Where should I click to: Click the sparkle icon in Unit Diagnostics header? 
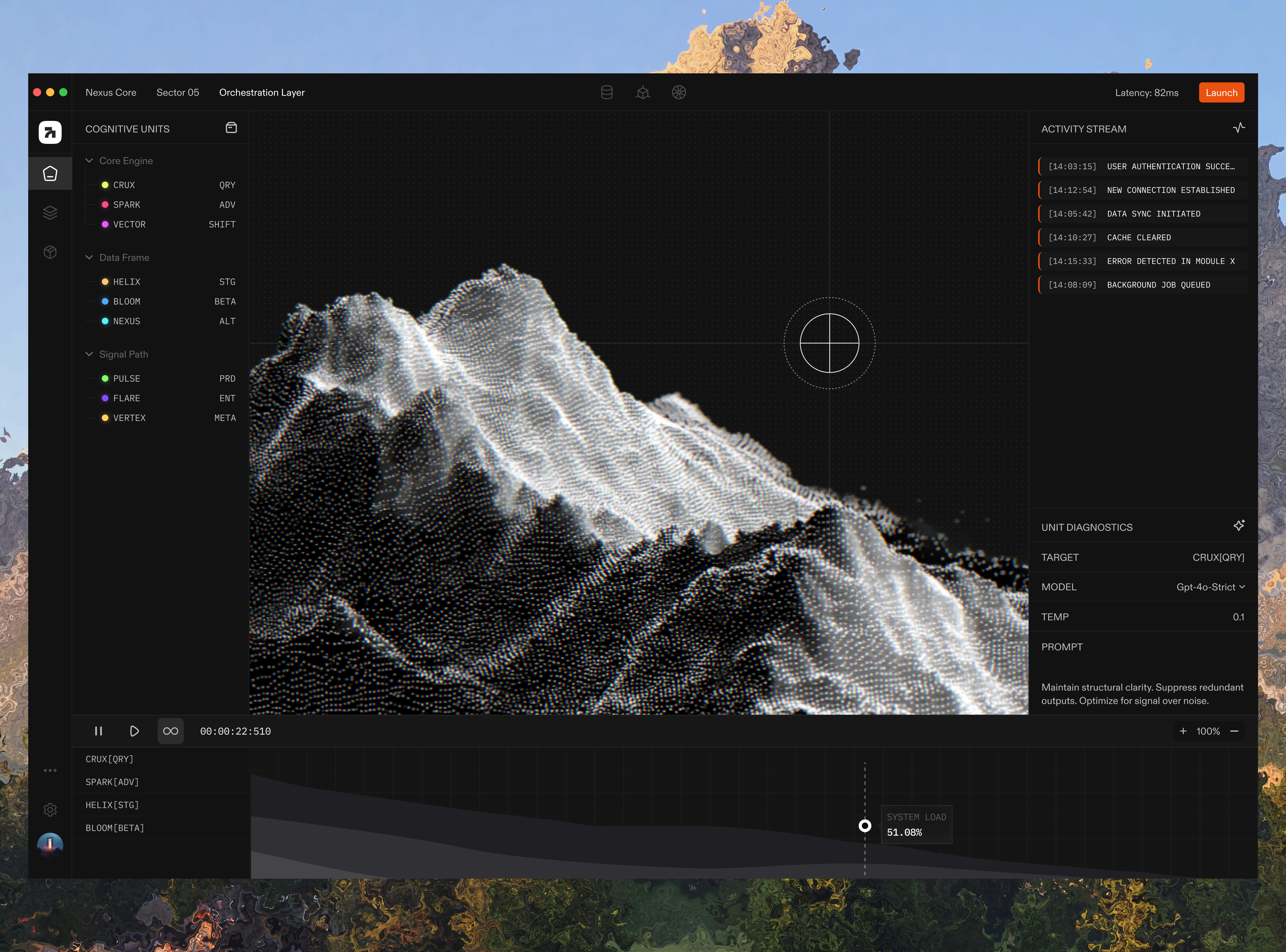[1239, 526]
